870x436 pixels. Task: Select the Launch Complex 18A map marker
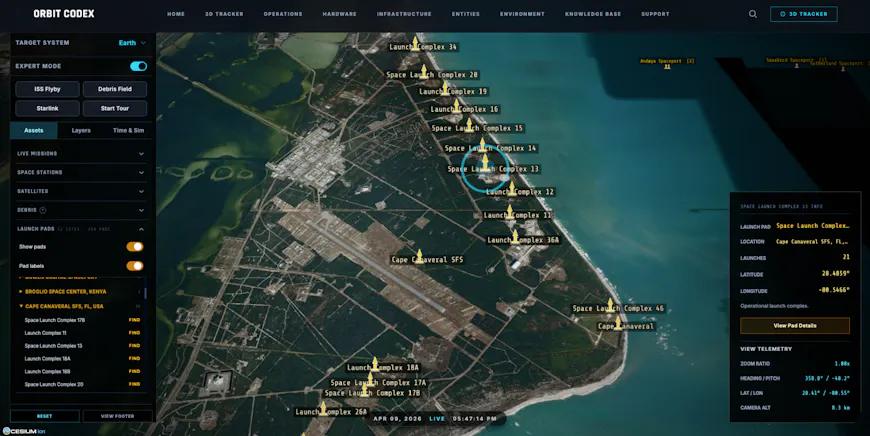[375, 364]
